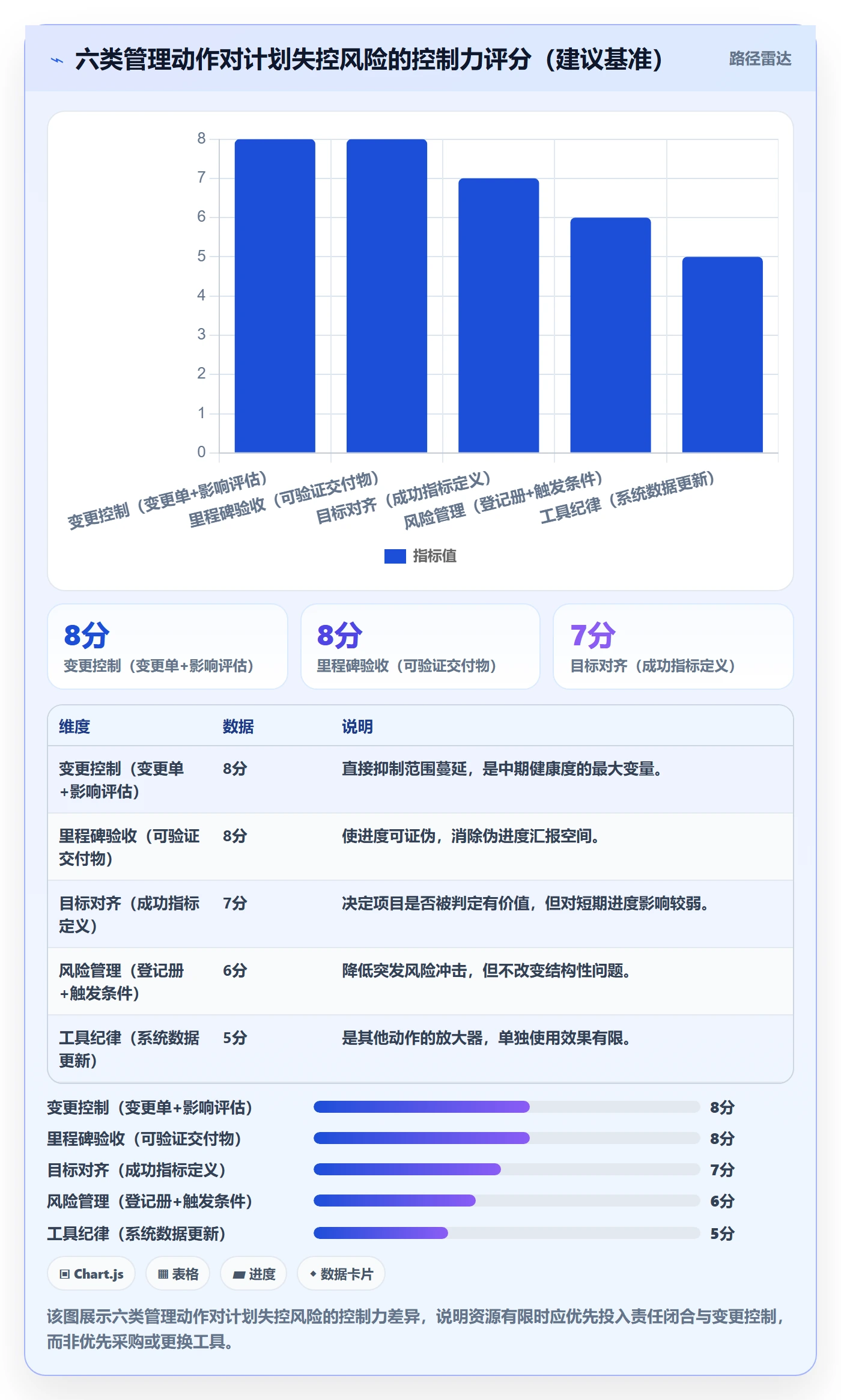Open the 7分 目标对齐 stat card
The width and height of the screenshot is (841, 1400).
click(673, 647)
